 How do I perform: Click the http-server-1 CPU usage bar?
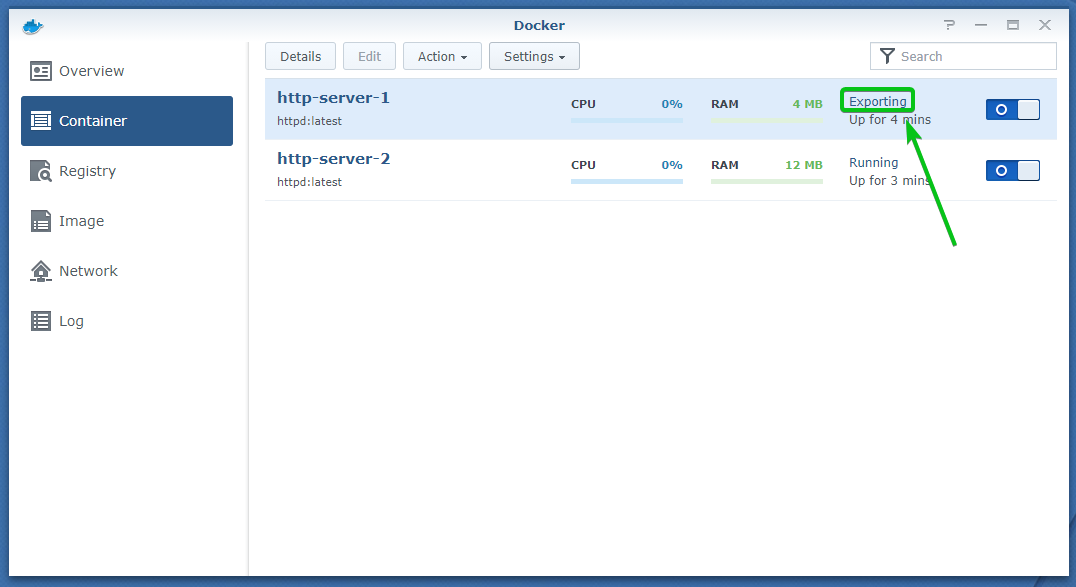click(x=626, y=120)
